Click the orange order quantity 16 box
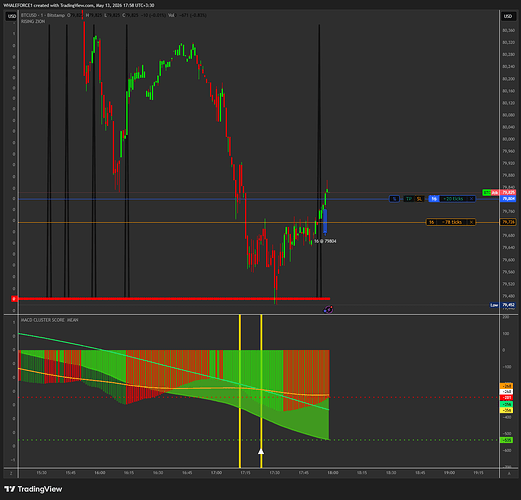Screen dimensions: 521x500 pos(432,222)
